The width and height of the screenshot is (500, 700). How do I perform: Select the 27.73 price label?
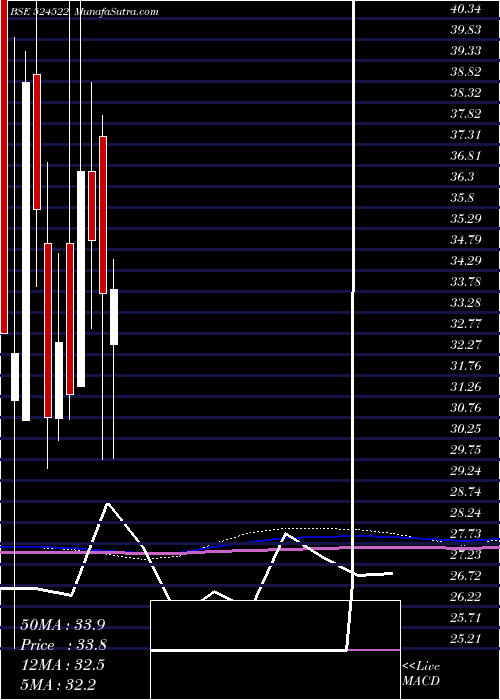coord(466,533)
